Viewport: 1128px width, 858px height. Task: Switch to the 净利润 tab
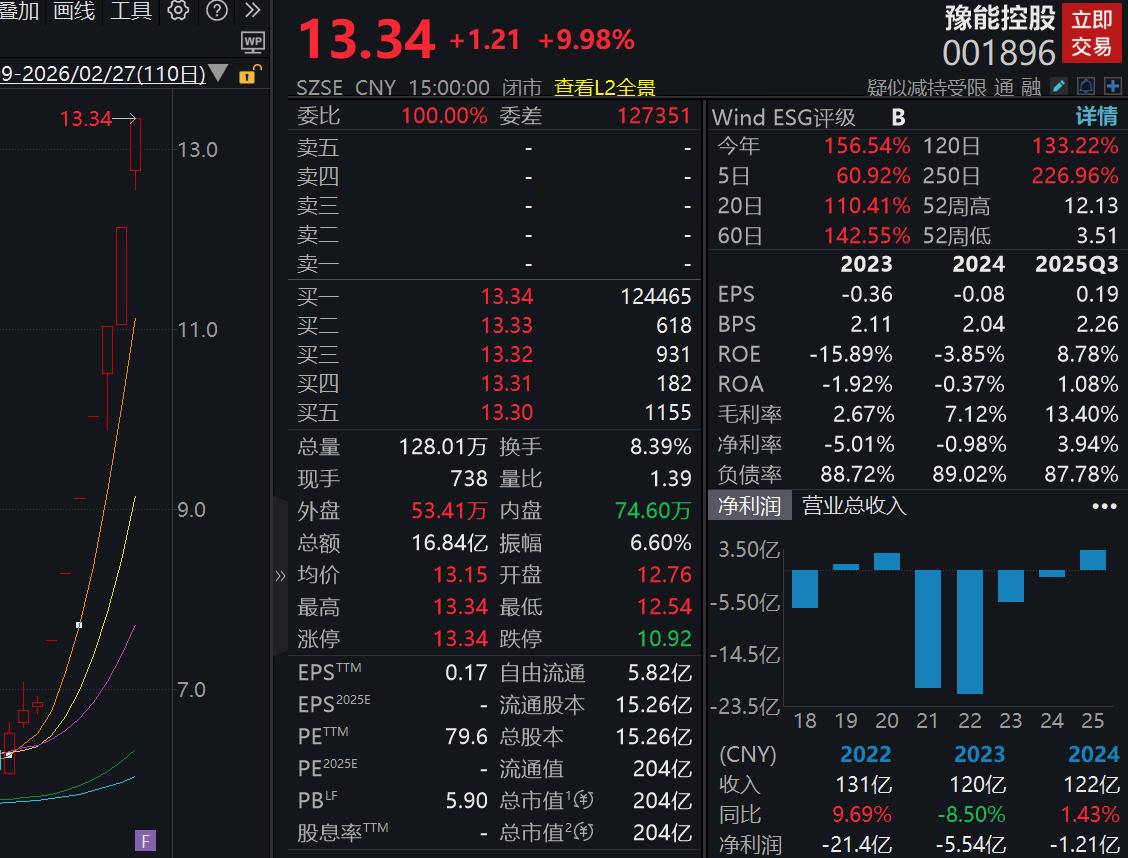(749, 506)
